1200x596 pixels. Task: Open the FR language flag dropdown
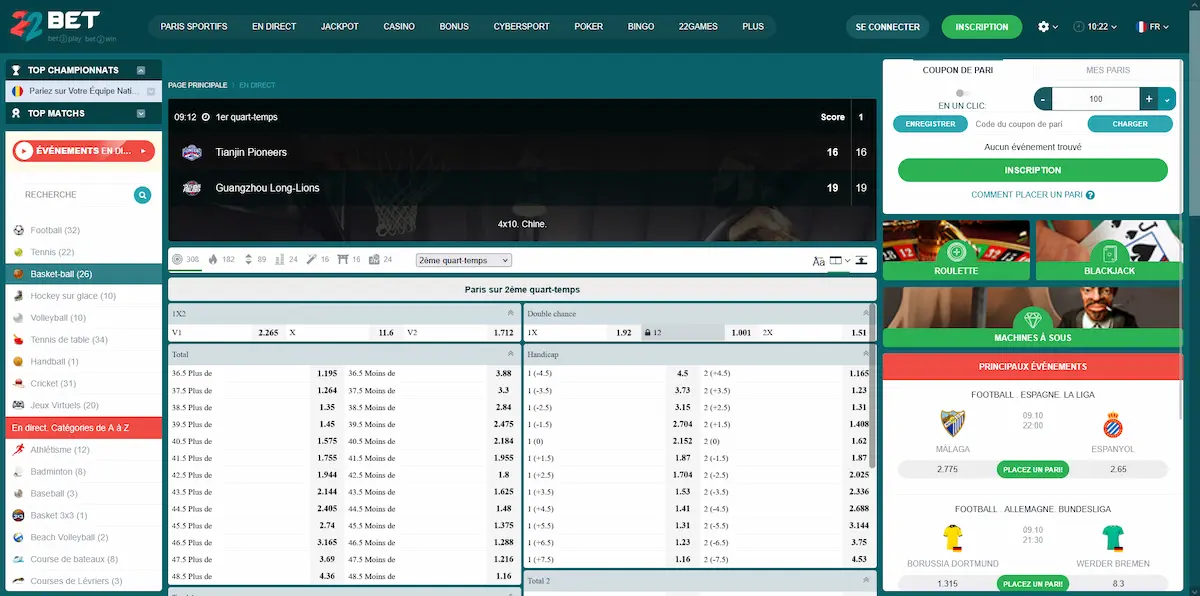[1152, 27]
